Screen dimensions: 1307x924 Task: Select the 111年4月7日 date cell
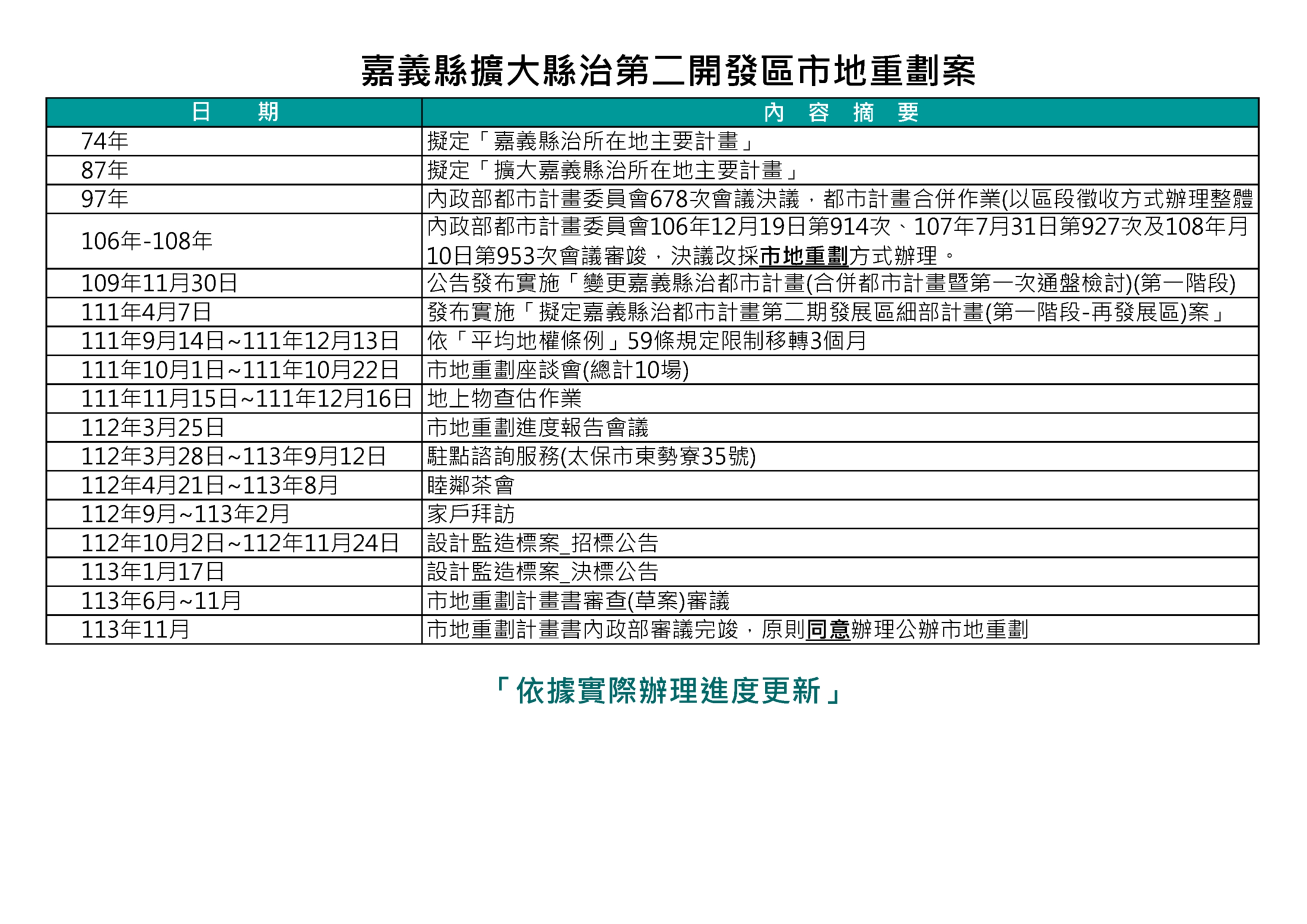(x=234, y=312)
